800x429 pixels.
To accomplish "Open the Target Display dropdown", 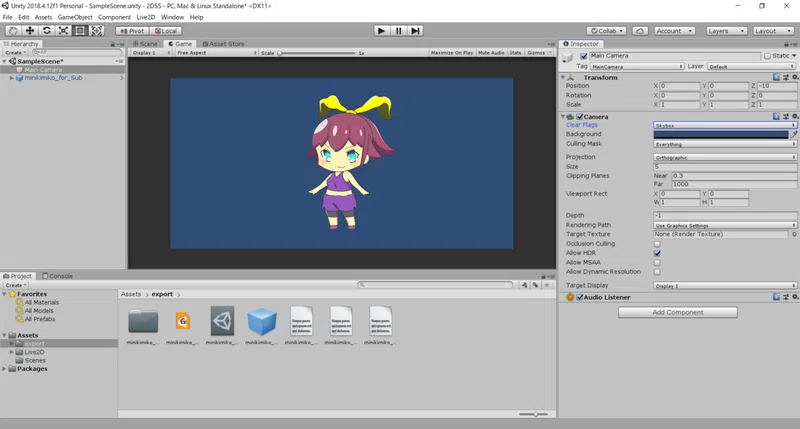I will [724, 286].
